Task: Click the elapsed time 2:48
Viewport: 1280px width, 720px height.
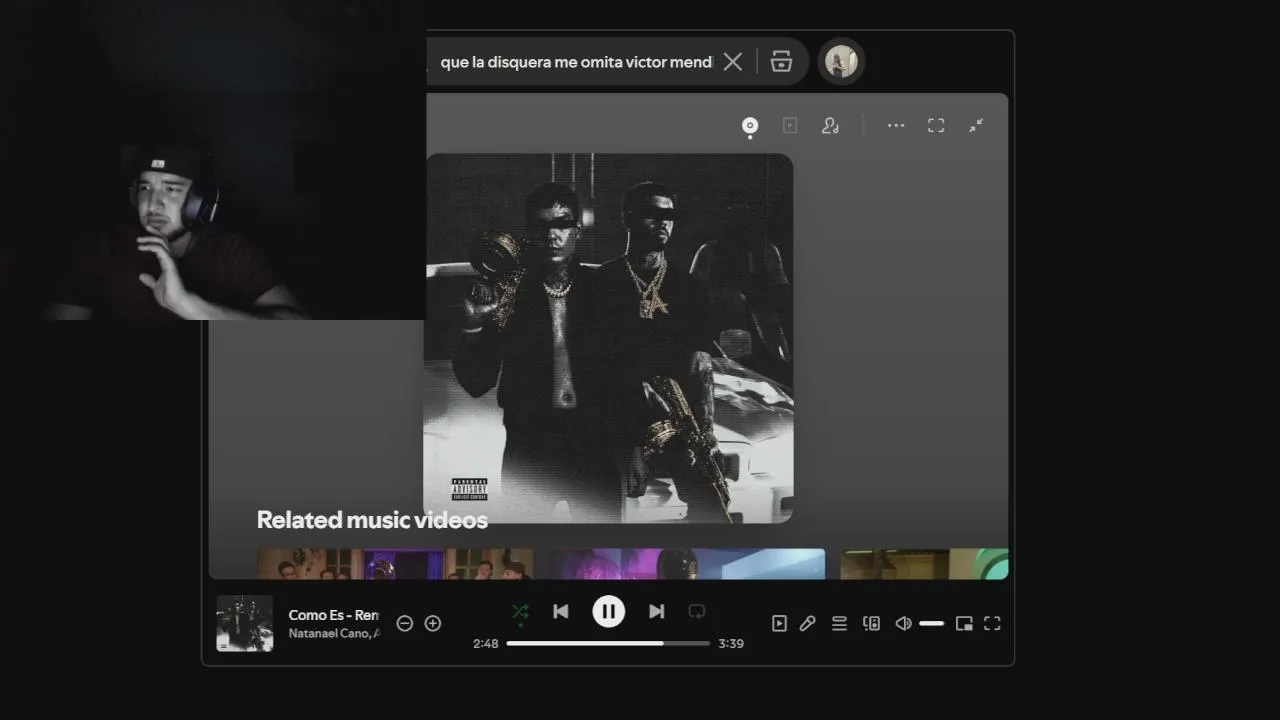Action: (x=486, y=644)
